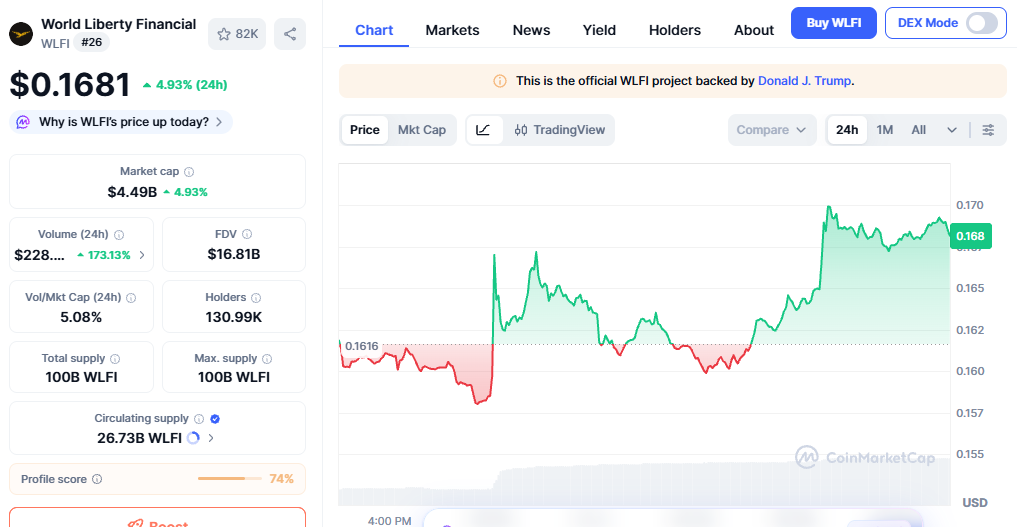Viewport: 1017px width, 527px height.
Task: Open Max. supply info icon
Action: (x=267, y=358)
